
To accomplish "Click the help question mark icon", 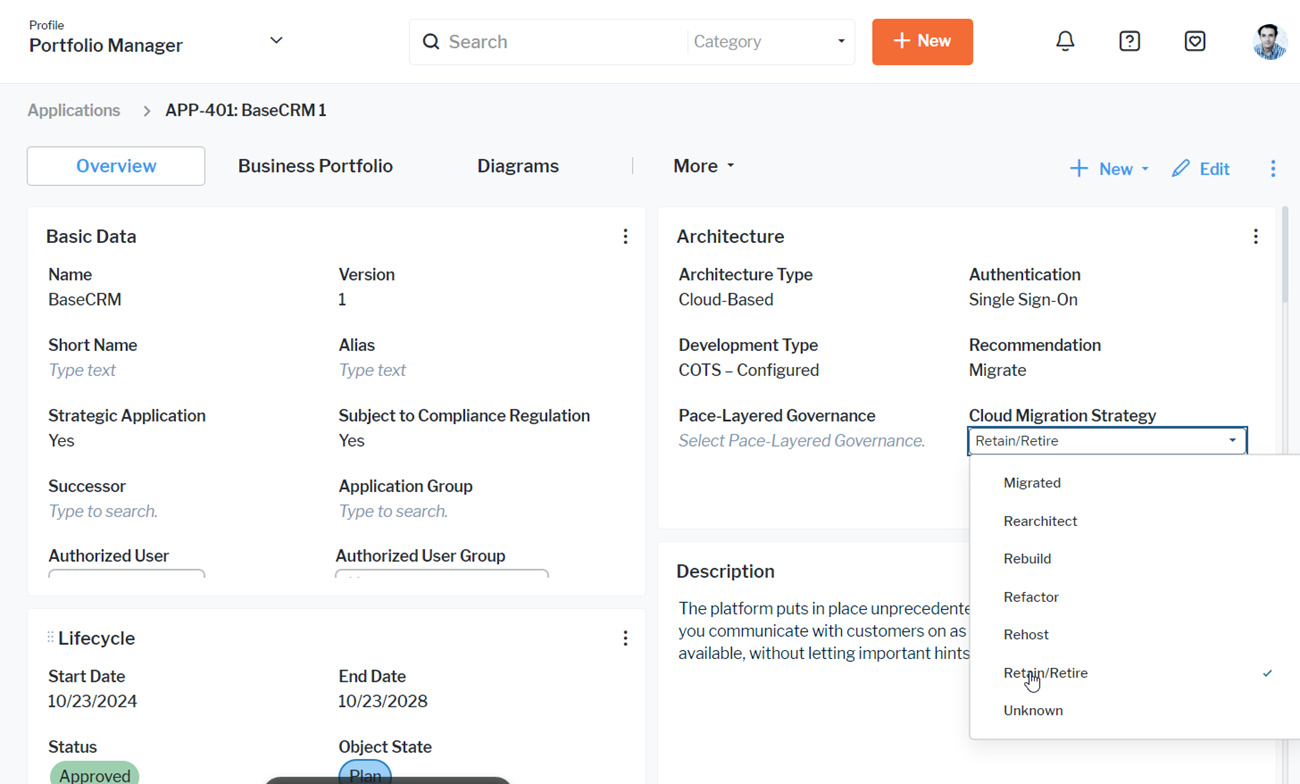I will click(x=1129, y=41).
